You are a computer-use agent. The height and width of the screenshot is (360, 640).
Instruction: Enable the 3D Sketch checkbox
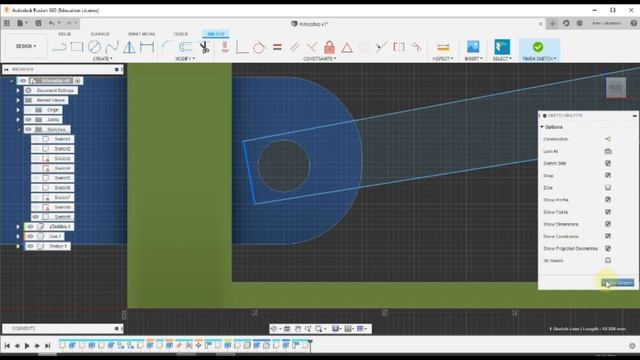click(x=608, y=260)
